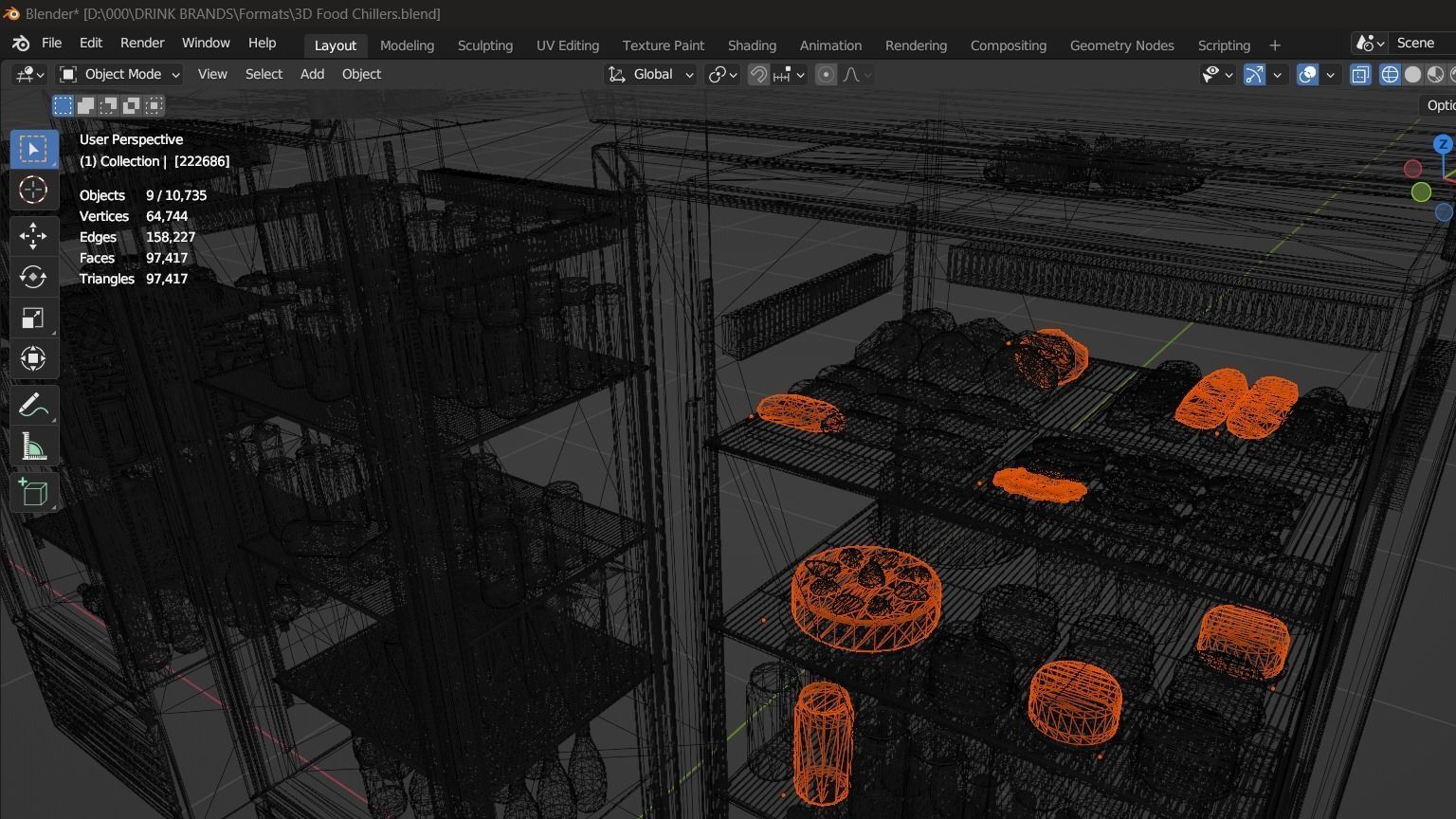Click the green Y axis gizmo dot
This screenshot has height=819, width=1456.
(1421, 192)
